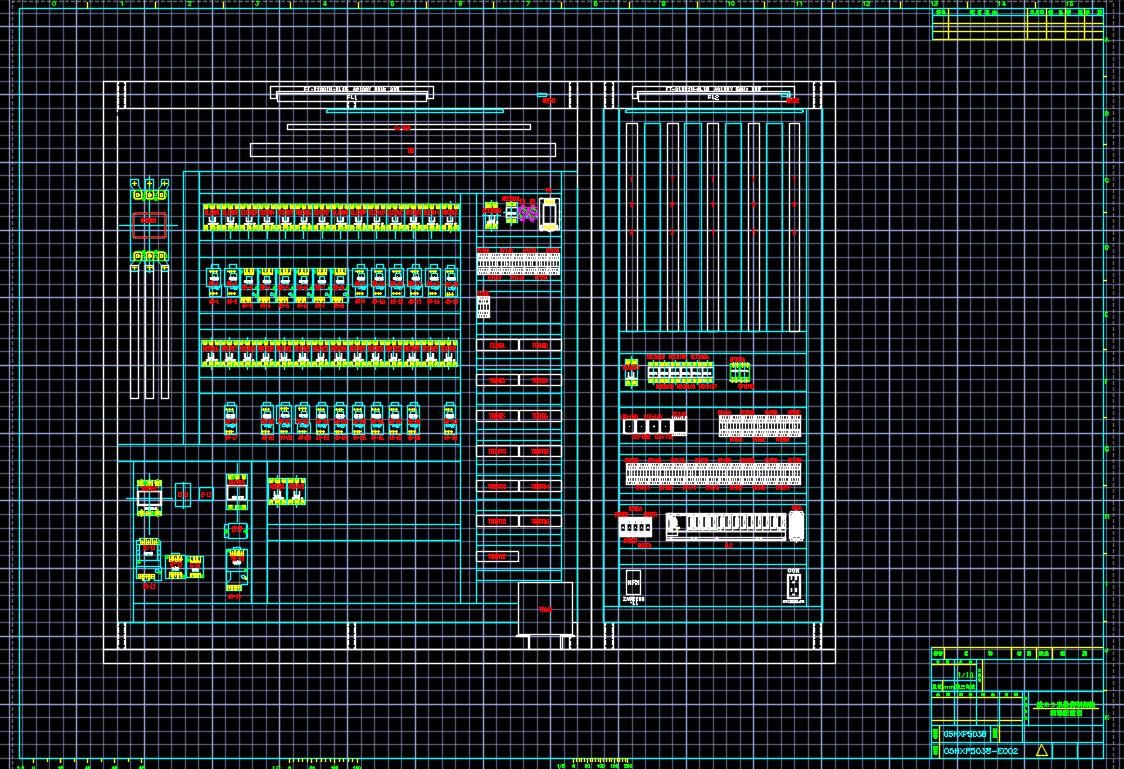The width and height of the screenshot is (1124, 769).
Task: Select the cyan horizontal bar under FL1
Action: [414, 111]
